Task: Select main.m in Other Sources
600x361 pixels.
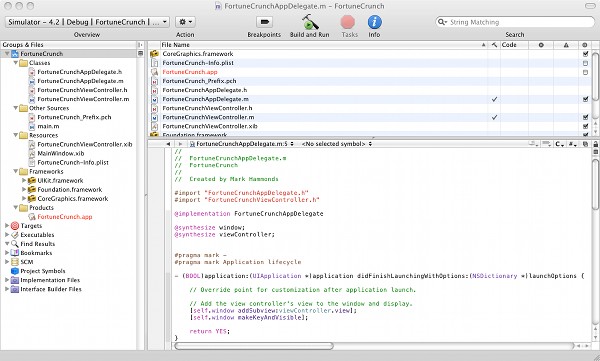Action: pos(48,126)
